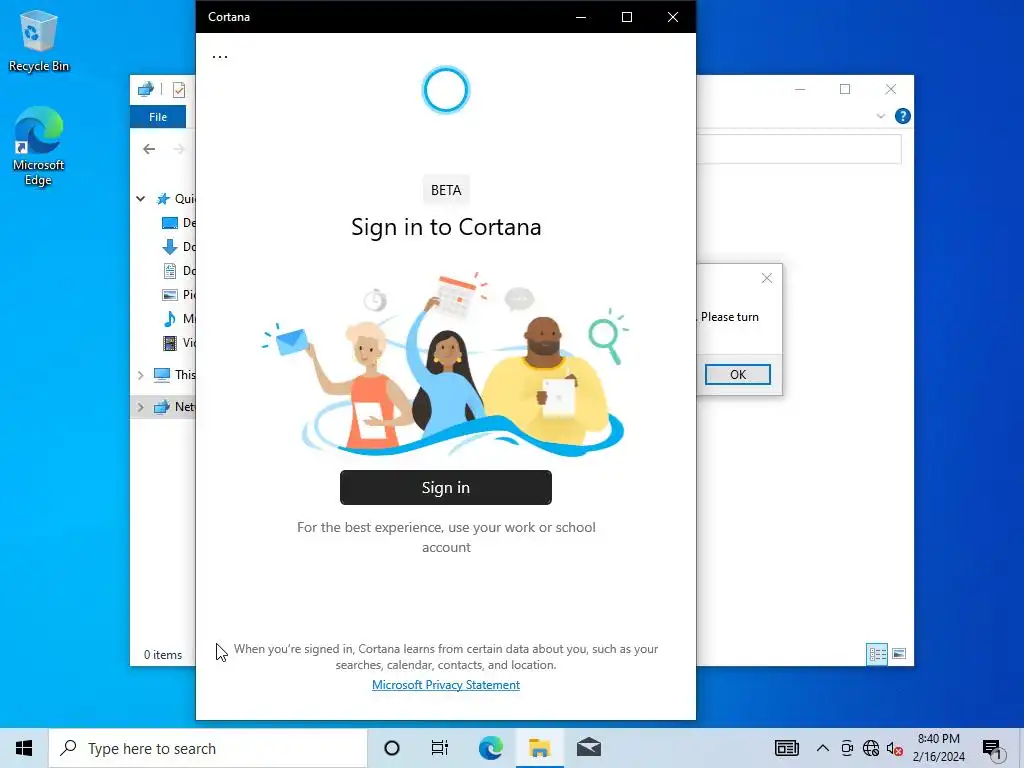Select the Desktop item in Quick access
The width and height of the screenshot is (1024, 768).
click(178, 223)
